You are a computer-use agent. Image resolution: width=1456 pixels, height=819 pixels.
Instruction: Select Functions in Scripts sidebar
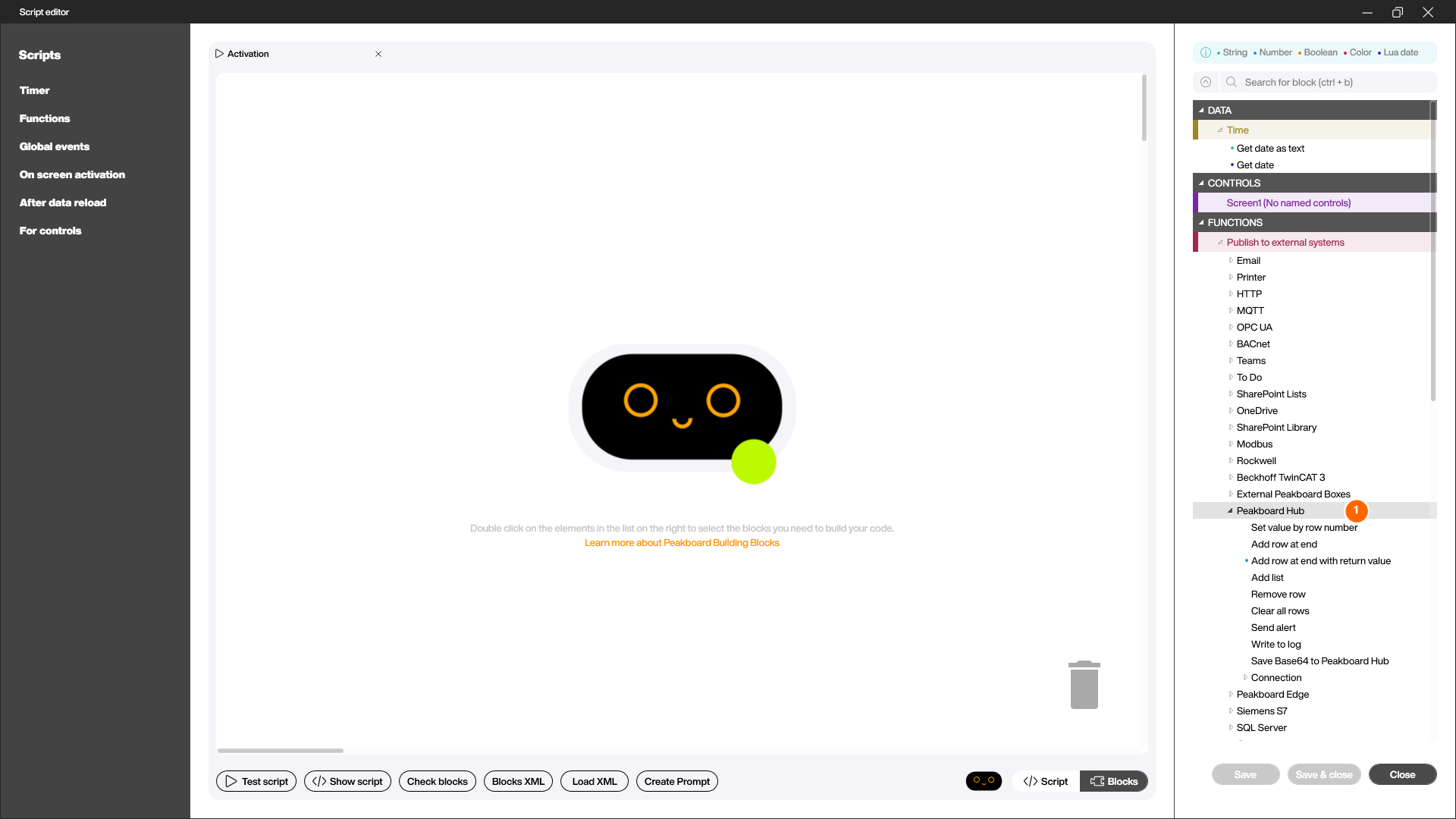tap(45, 118)
